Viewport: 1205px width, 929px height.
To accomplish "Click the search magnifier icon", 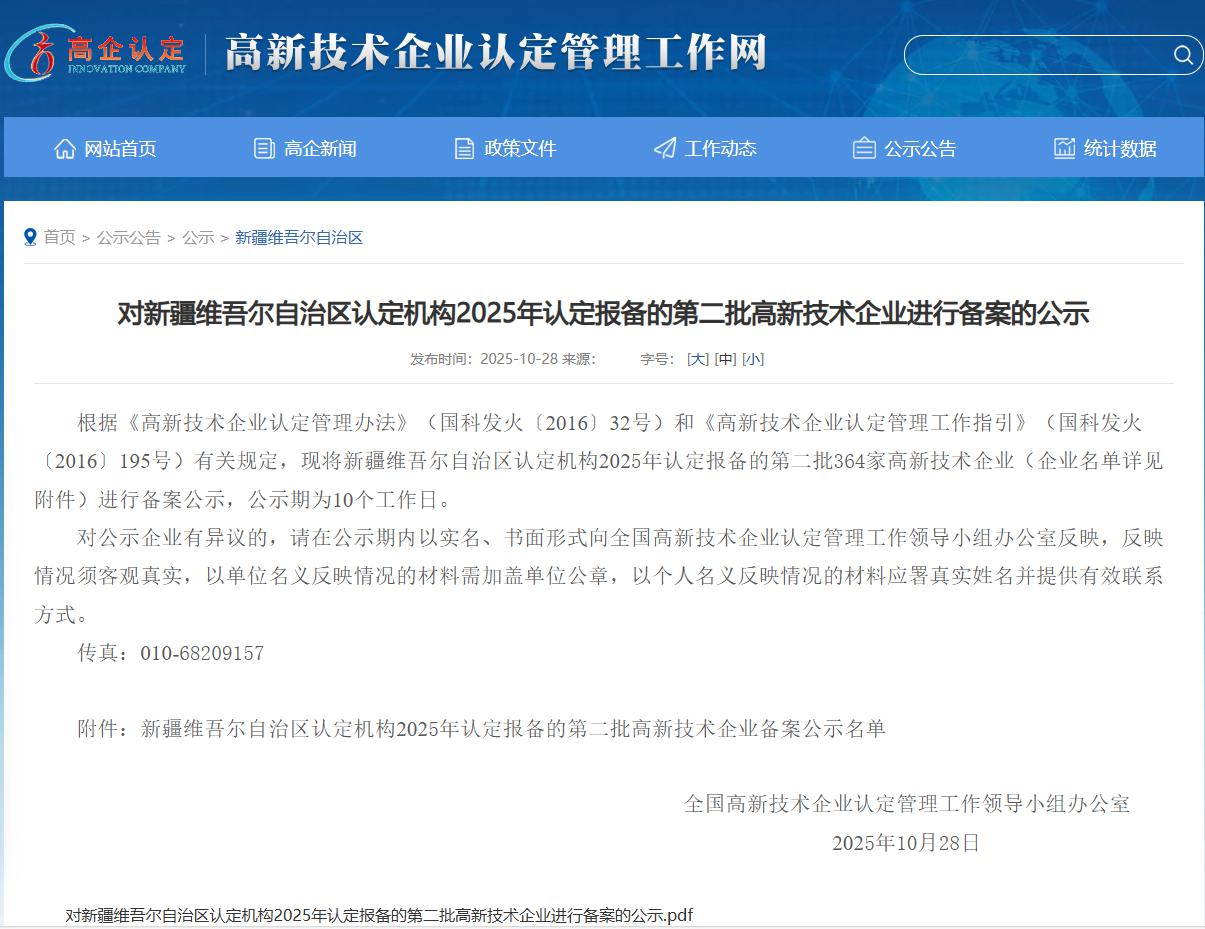I will (1182, 55).
